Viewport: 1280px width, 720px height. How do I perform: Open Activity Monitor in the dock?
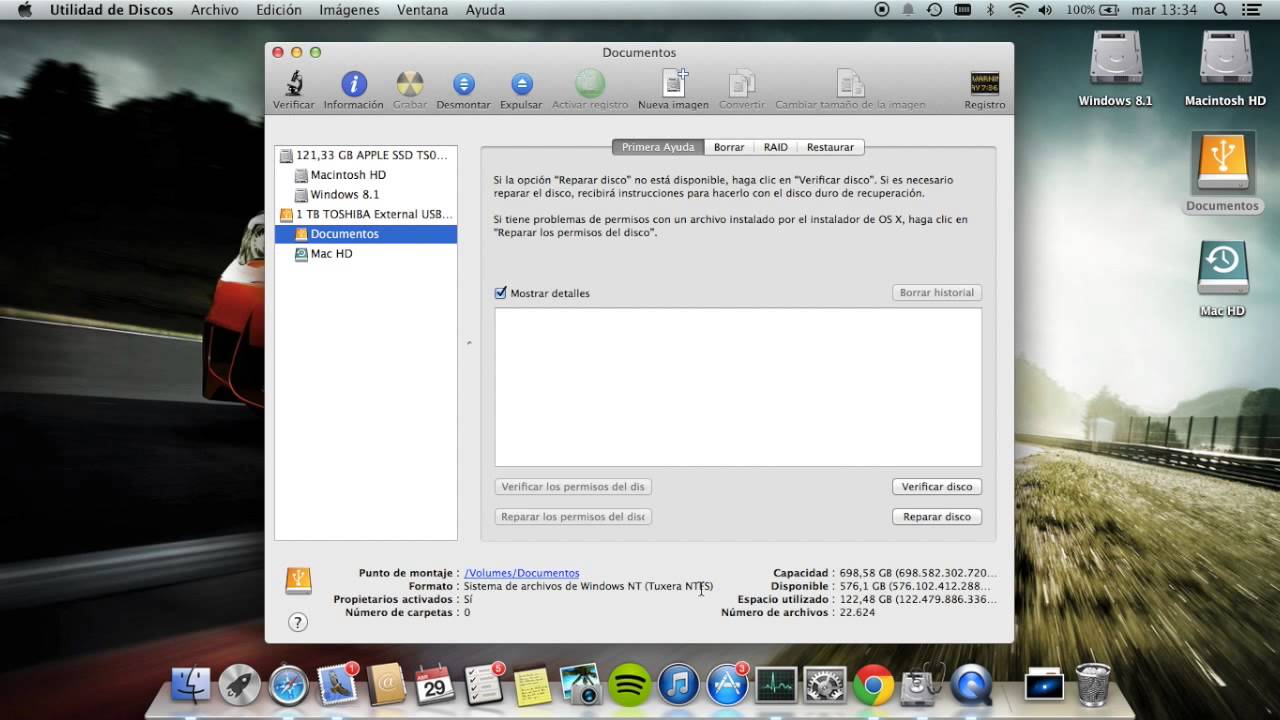pyautogui.click(x=776, y=686)
